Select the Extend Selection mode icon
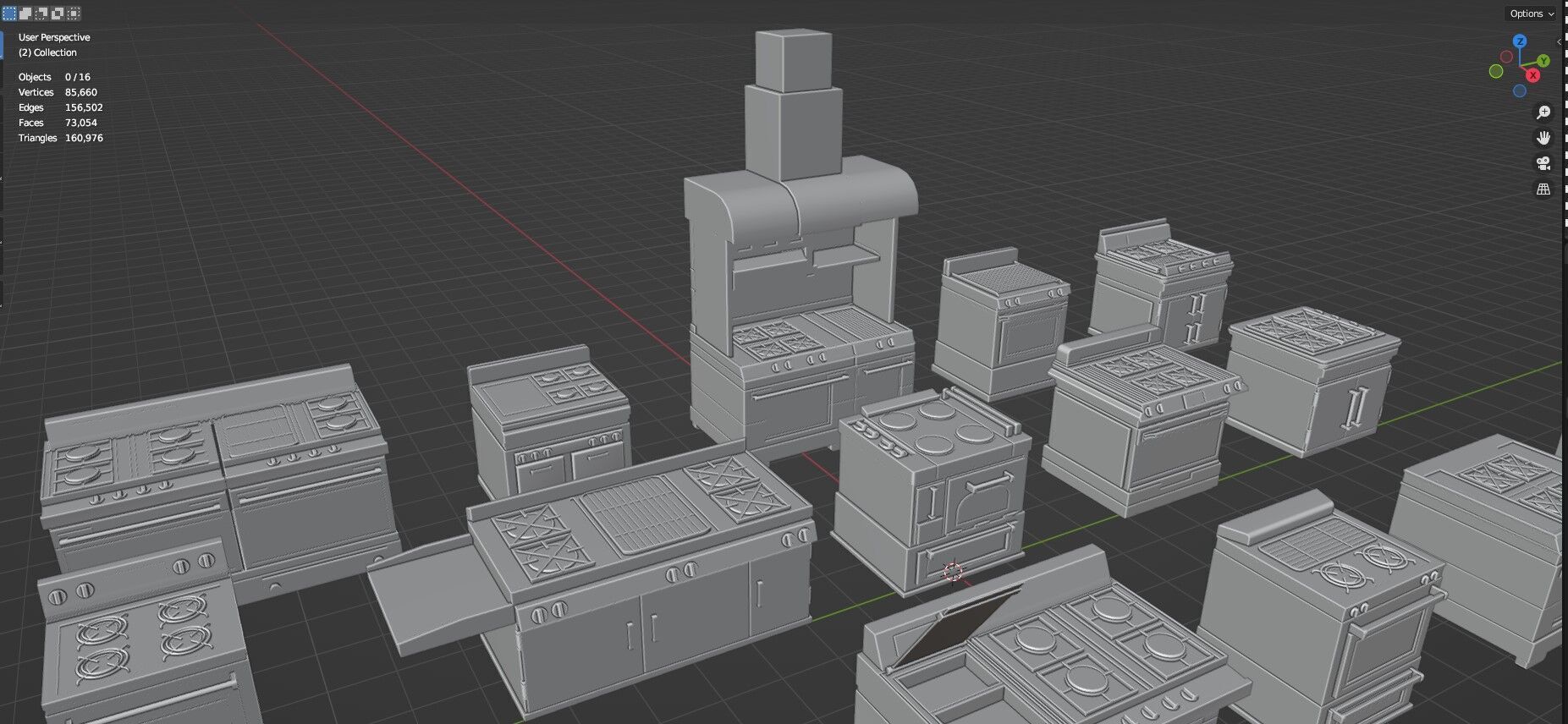Viewport: 1568px width, 724px height. (26, 14)
